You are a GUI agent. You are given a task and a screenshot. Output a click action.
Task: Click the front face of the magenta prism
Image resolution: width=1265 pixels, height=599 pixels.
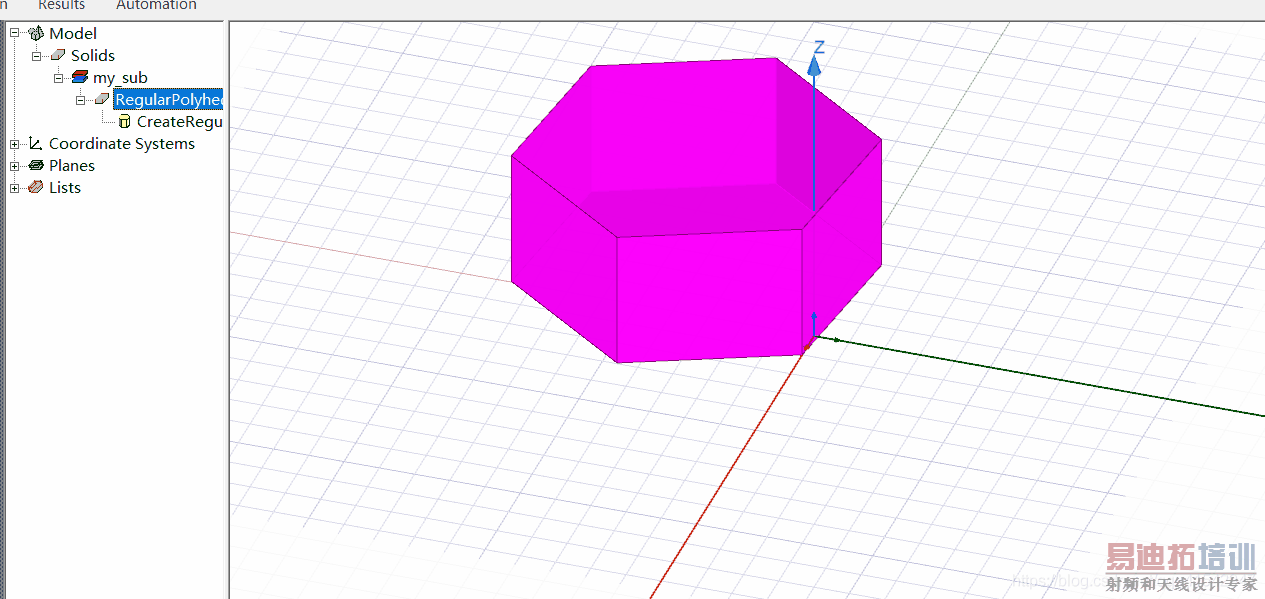(711, 294)
